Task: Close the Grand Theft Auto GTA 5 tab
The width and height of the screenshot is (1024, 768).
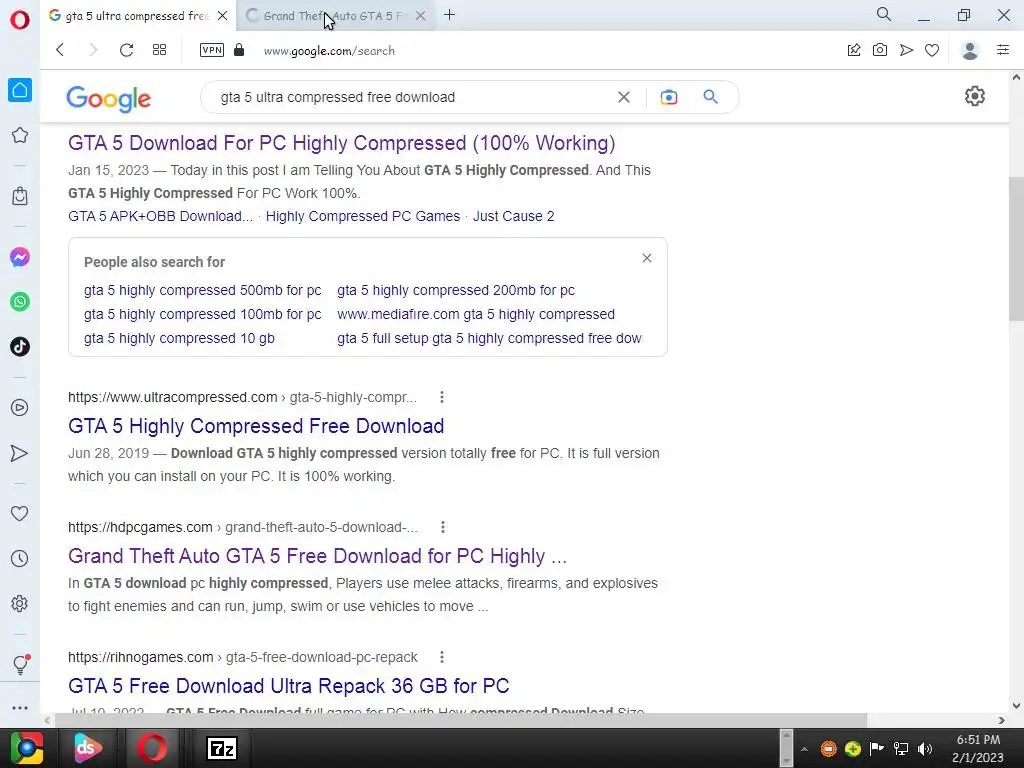Action: click(x=421, y=16)
